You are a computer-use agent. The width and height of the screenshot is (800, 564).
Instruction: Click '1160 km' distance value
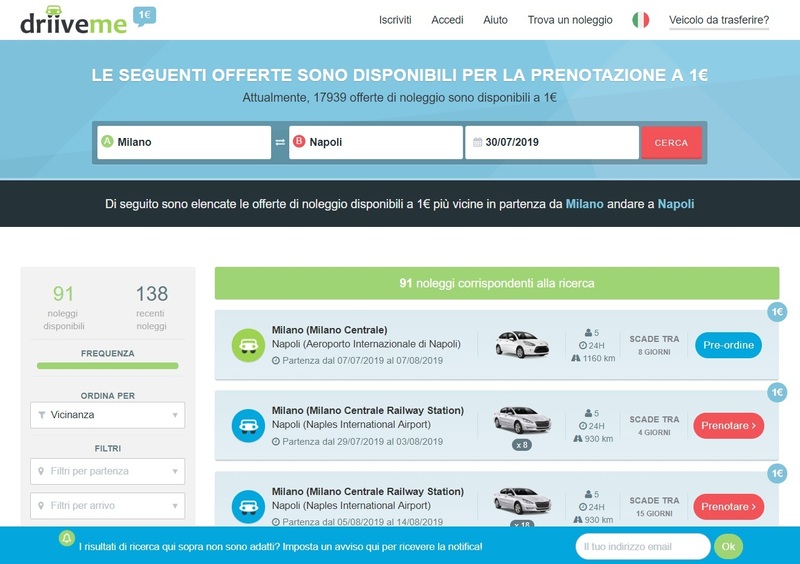[x=599, y=358]
